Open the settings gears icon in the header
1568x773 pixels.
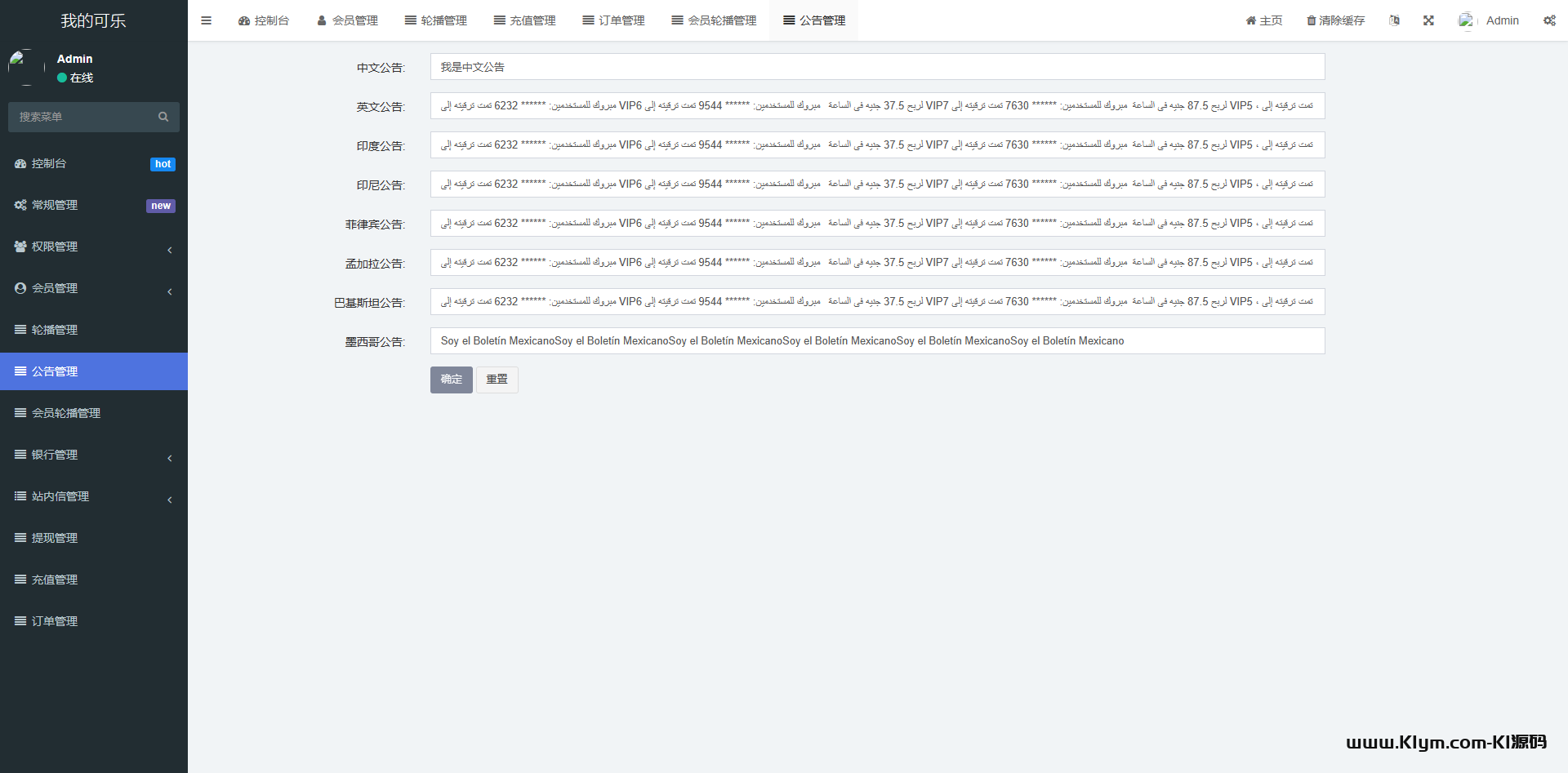click(1549, 20)
